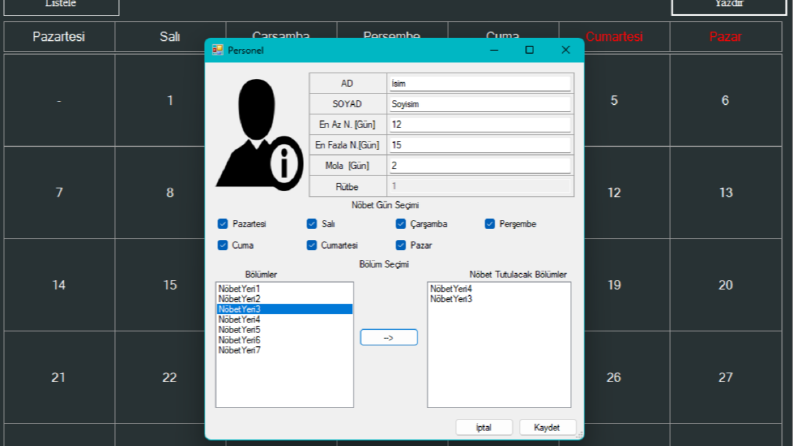Click calendar day 13 in main window
793x446 pixels.
click(725, 192)
